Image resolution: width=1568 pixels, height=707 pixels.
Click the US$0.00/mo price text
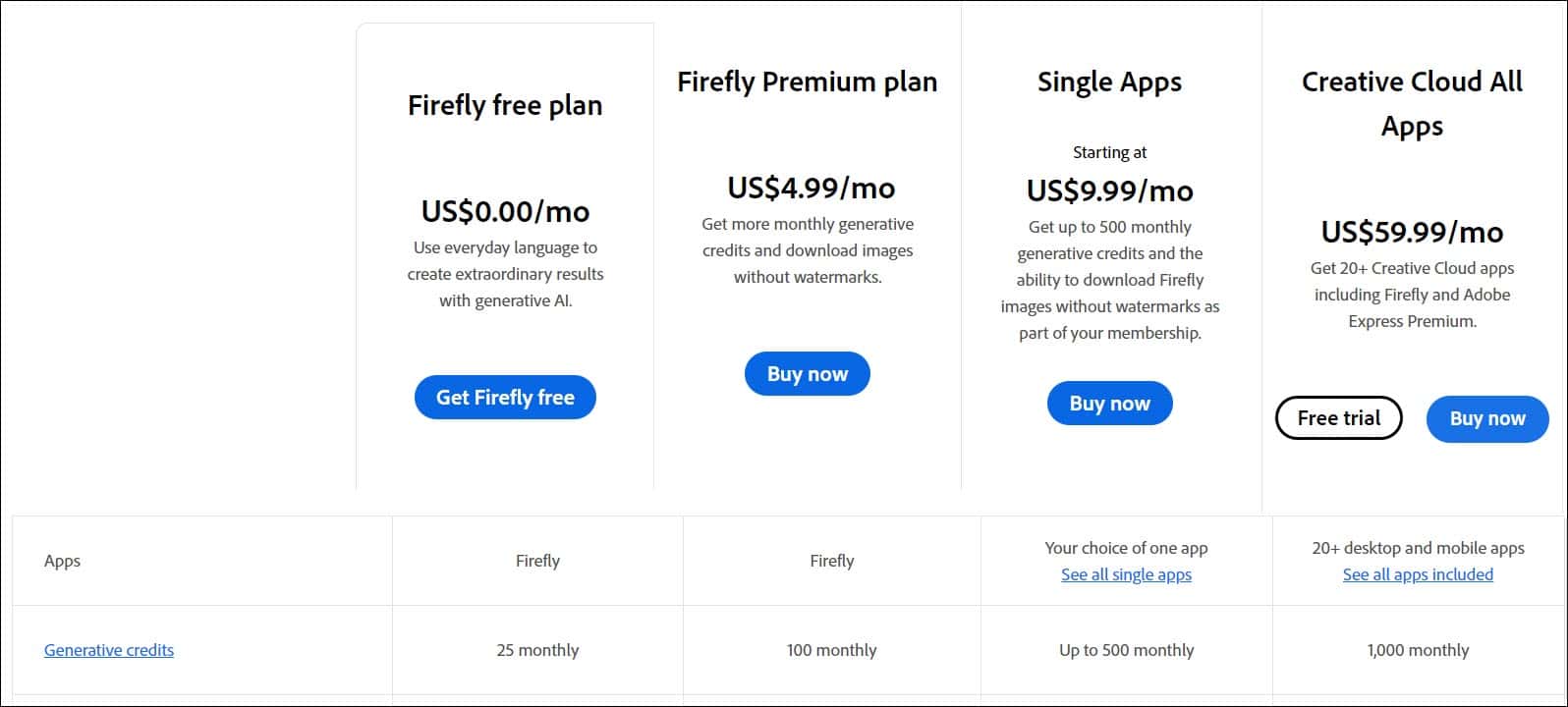[x=505, y=211]
